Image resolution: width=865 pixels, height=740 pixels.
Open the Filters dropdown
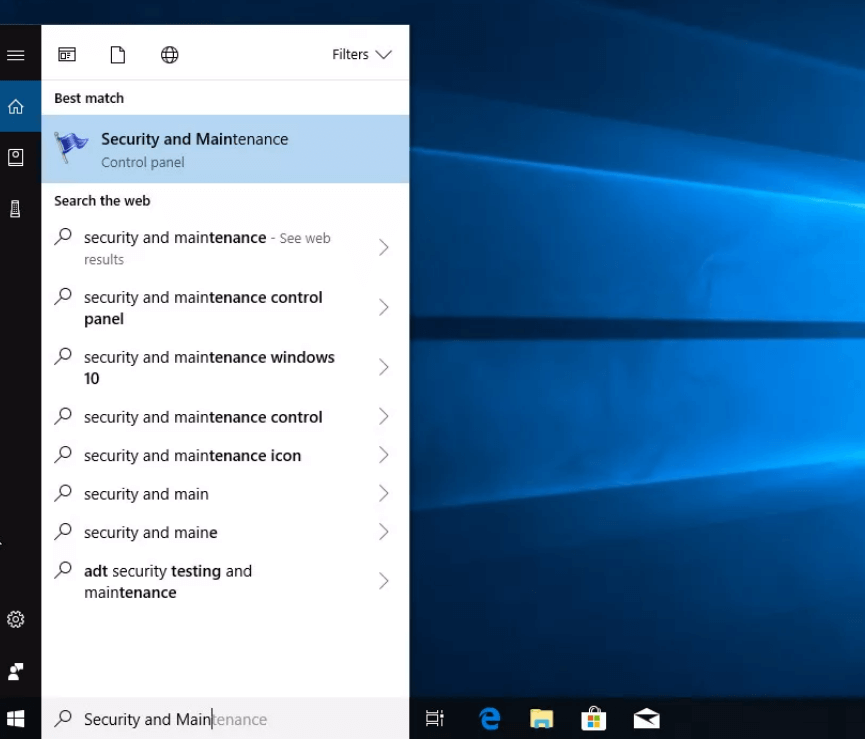coord(362,54)
